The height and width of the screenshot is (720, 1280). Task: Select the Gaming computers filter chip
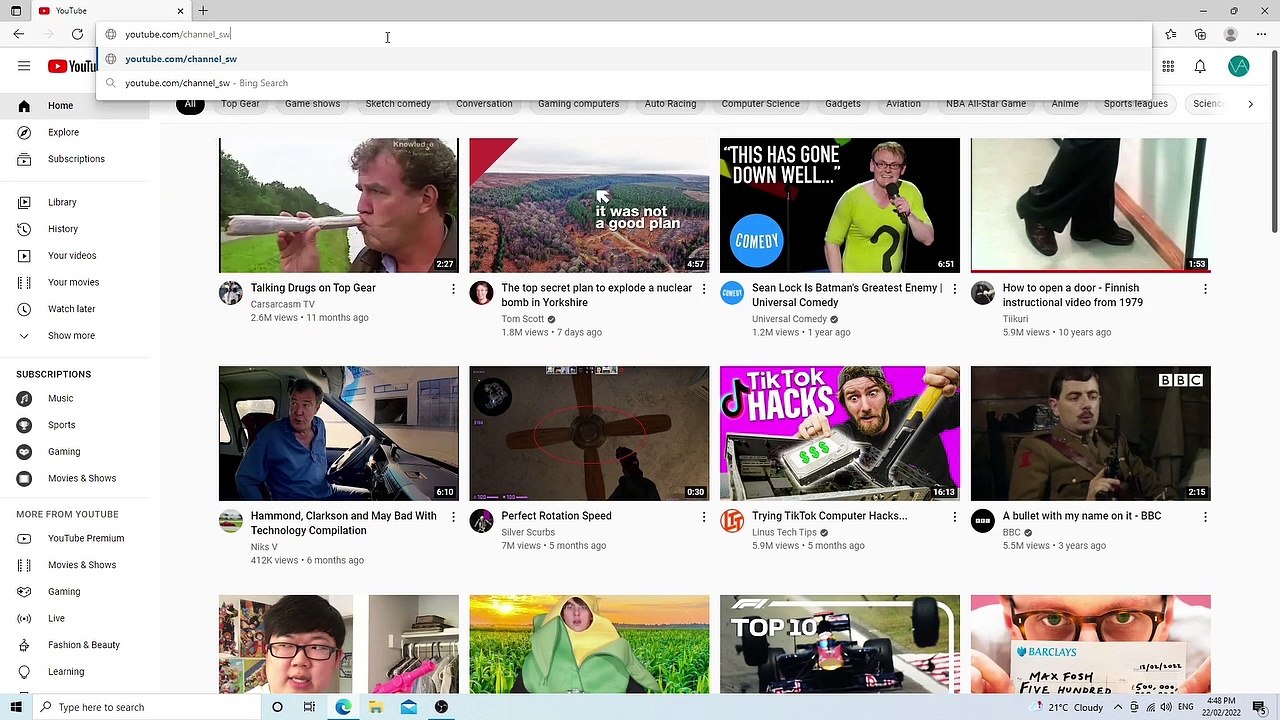pyautogui.click(x=578, y=104)
